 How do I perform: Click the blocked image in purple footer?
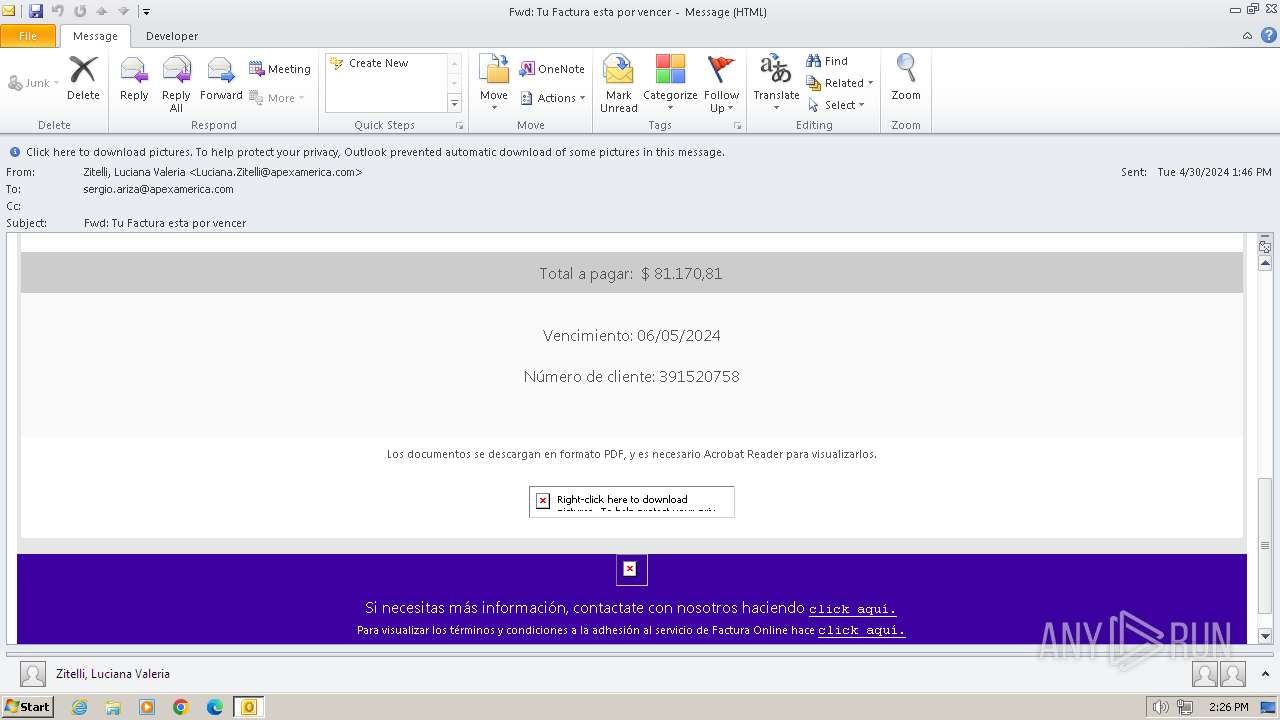(630, 569)
